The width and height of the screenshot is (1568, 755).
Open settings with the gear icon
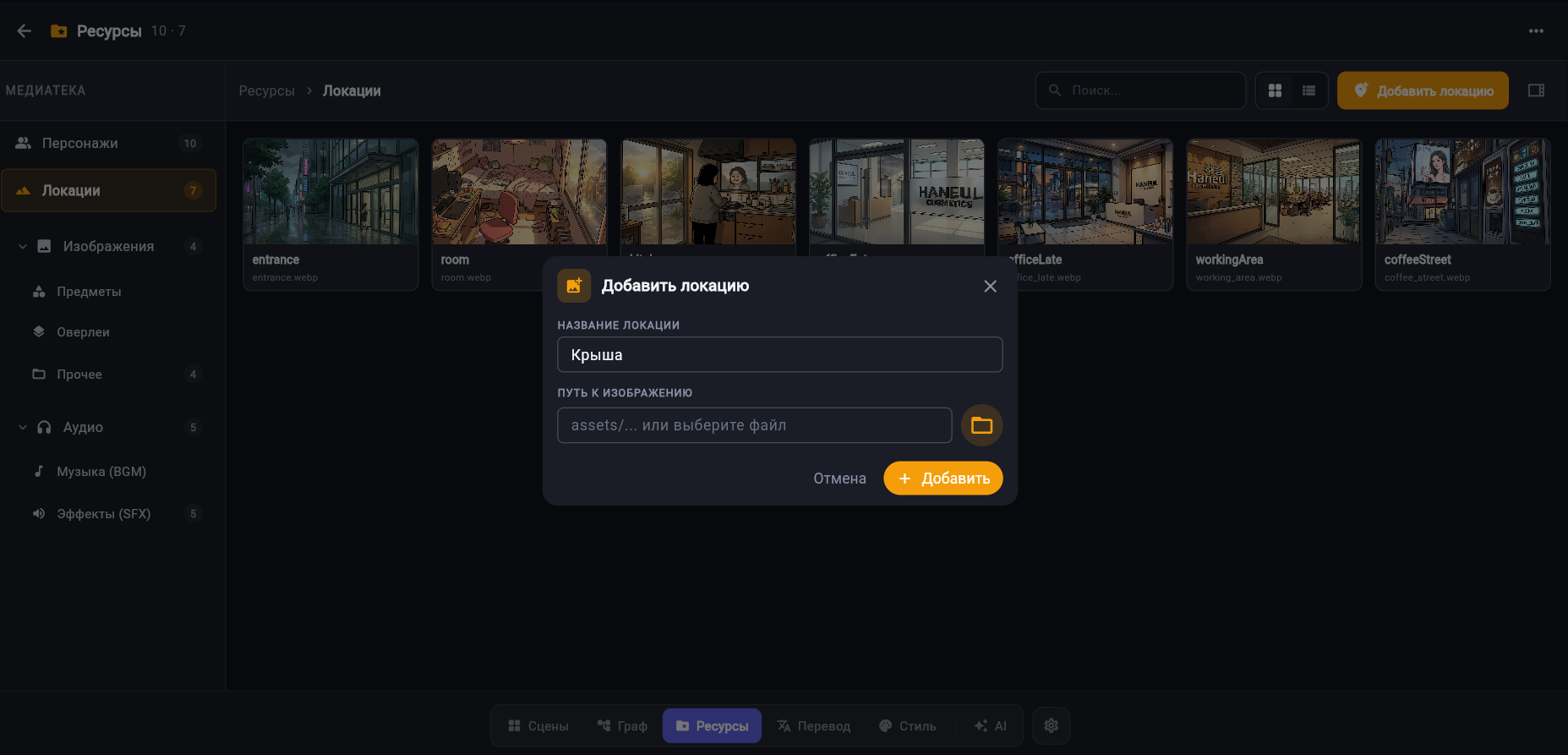(1052, 726)
